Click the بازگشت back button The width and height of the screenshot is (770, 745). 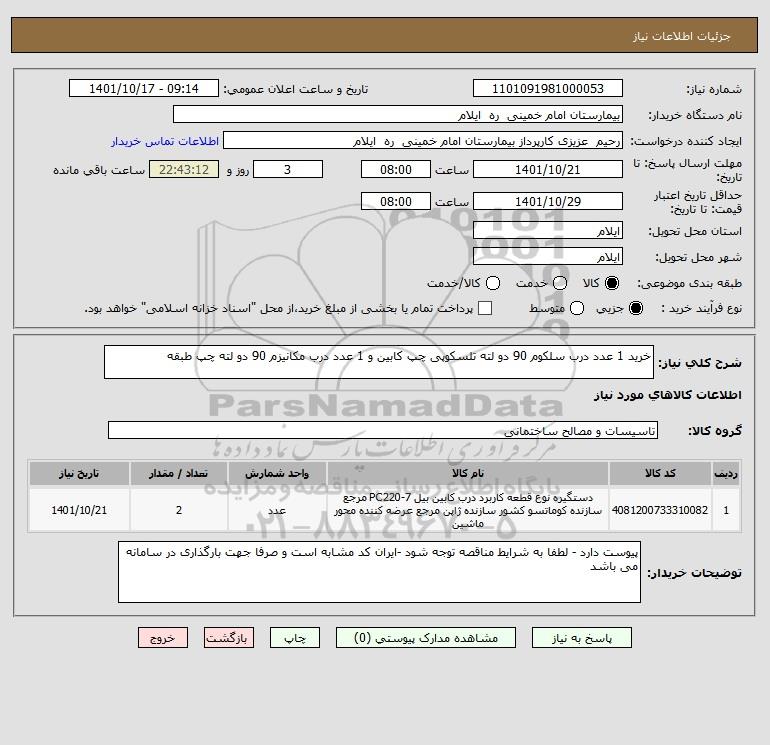click(x=229, y=638)
